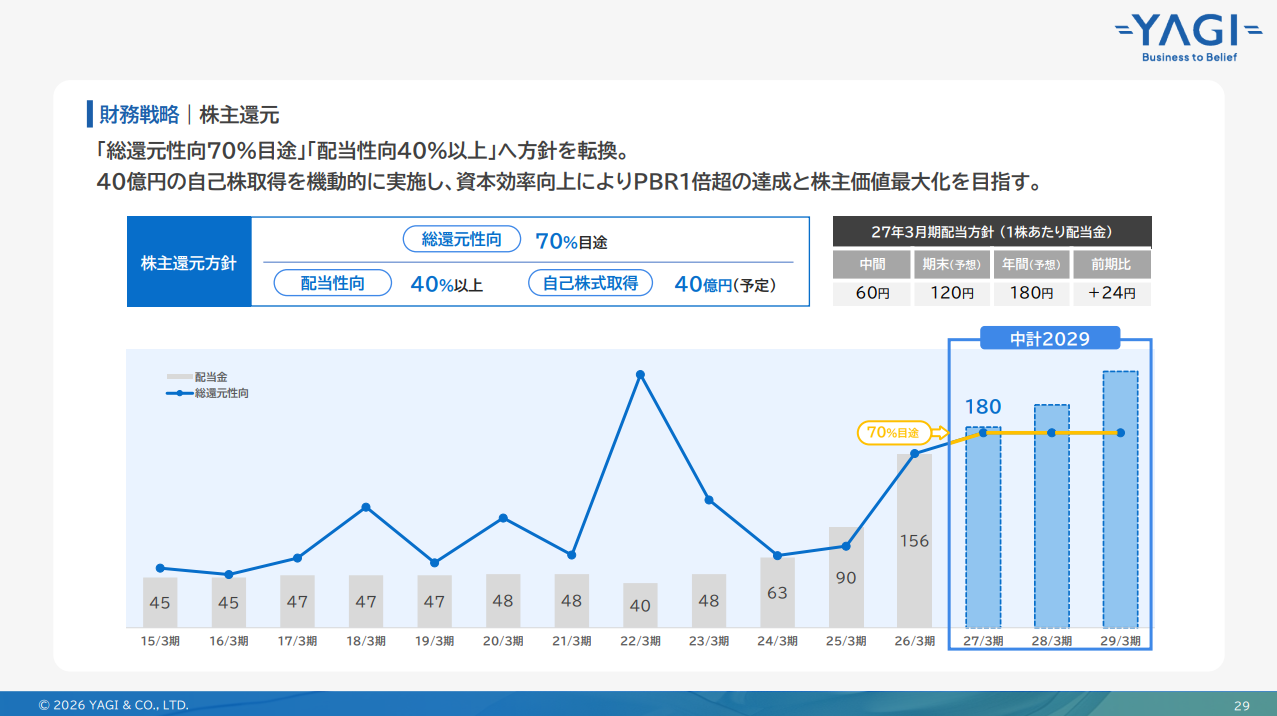The height and width of the screenshot is (716, 1277).
Task: Click the 配当性向 pill label
Action: 333,284
